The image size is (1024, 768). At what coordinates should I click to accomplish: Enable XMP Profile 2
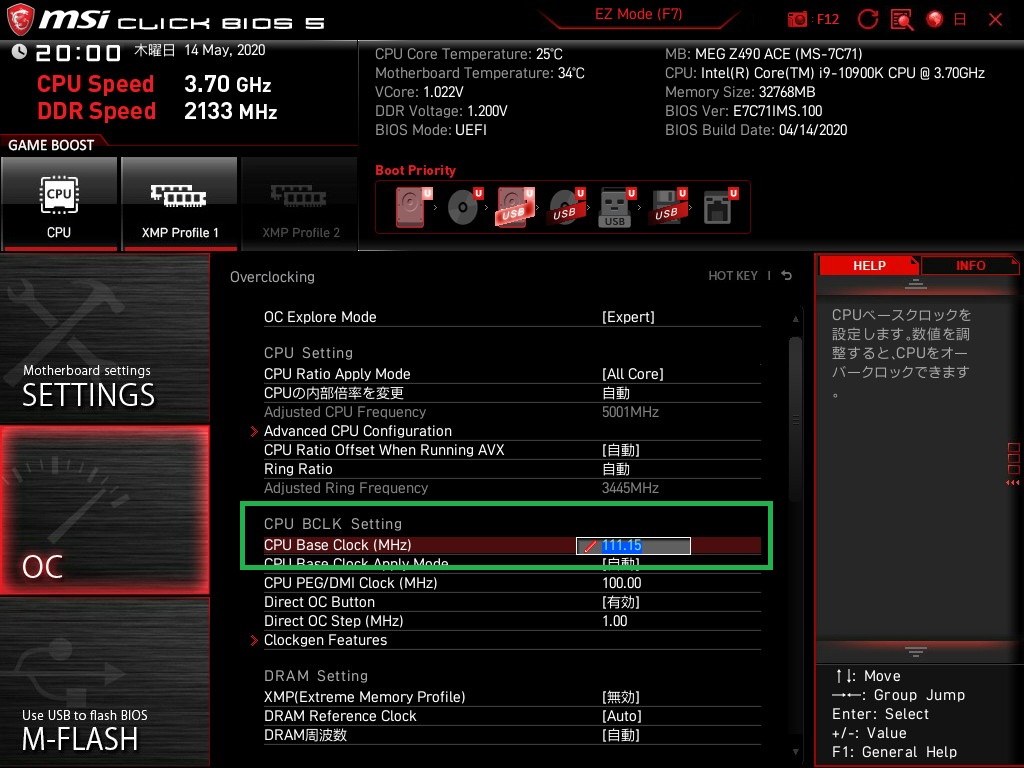(x=300, y=204)
